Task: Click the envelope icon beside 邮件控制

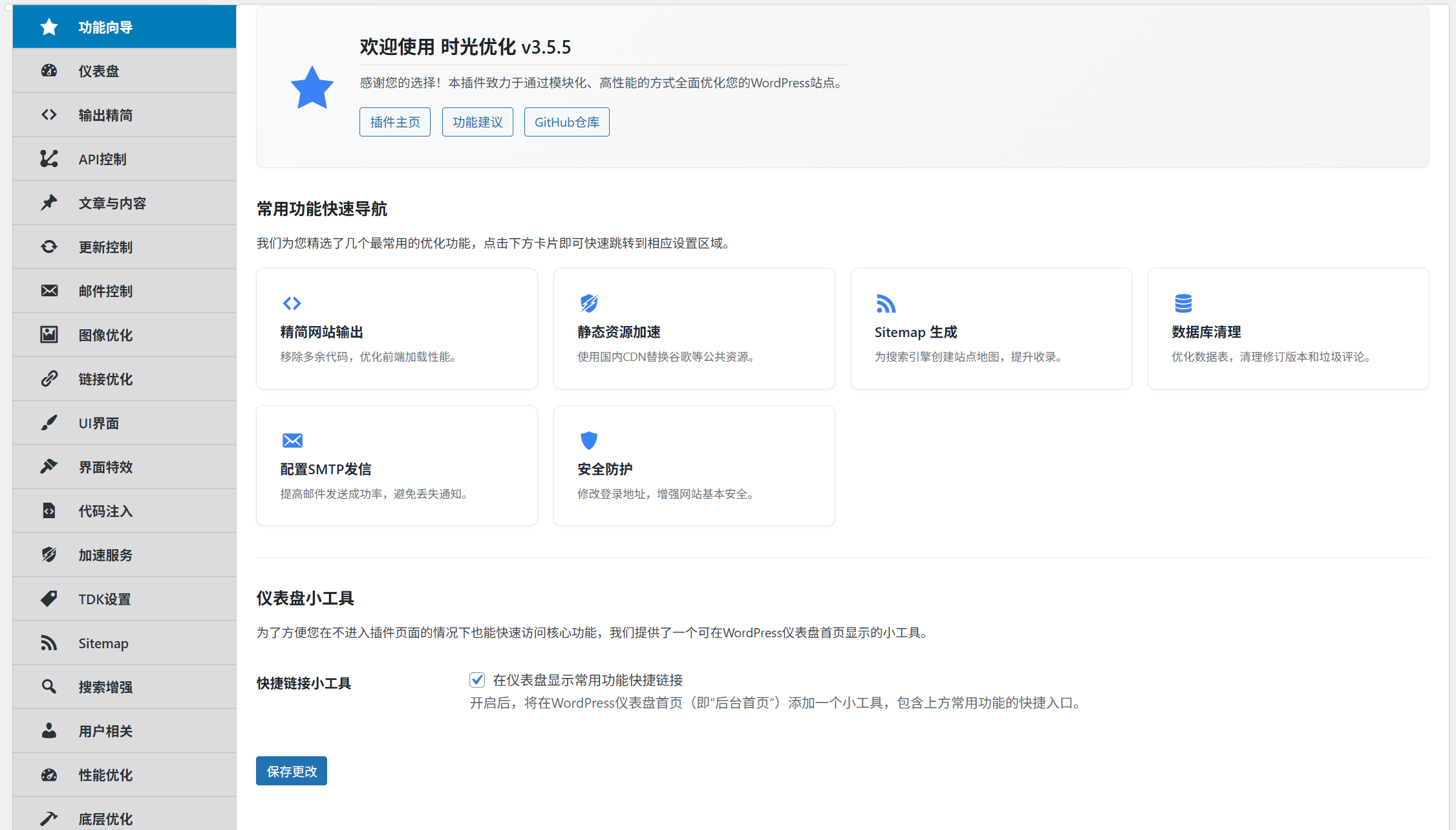Action: click(49, 291)
